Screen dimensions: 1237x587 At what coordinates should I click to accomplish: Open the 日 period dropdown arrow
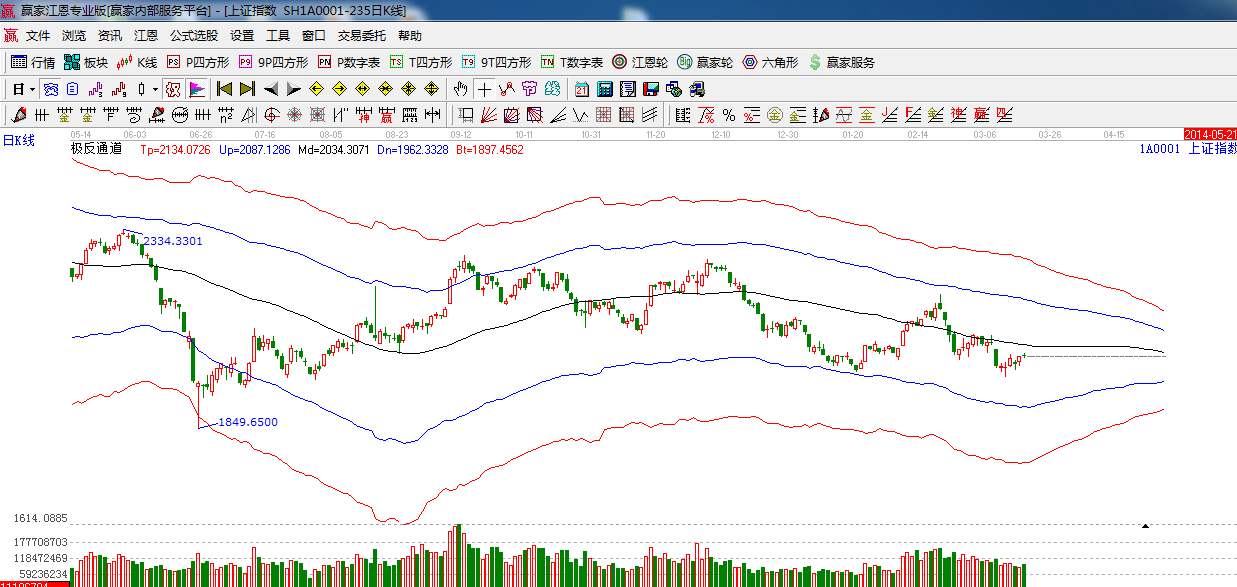coord(31,89)
